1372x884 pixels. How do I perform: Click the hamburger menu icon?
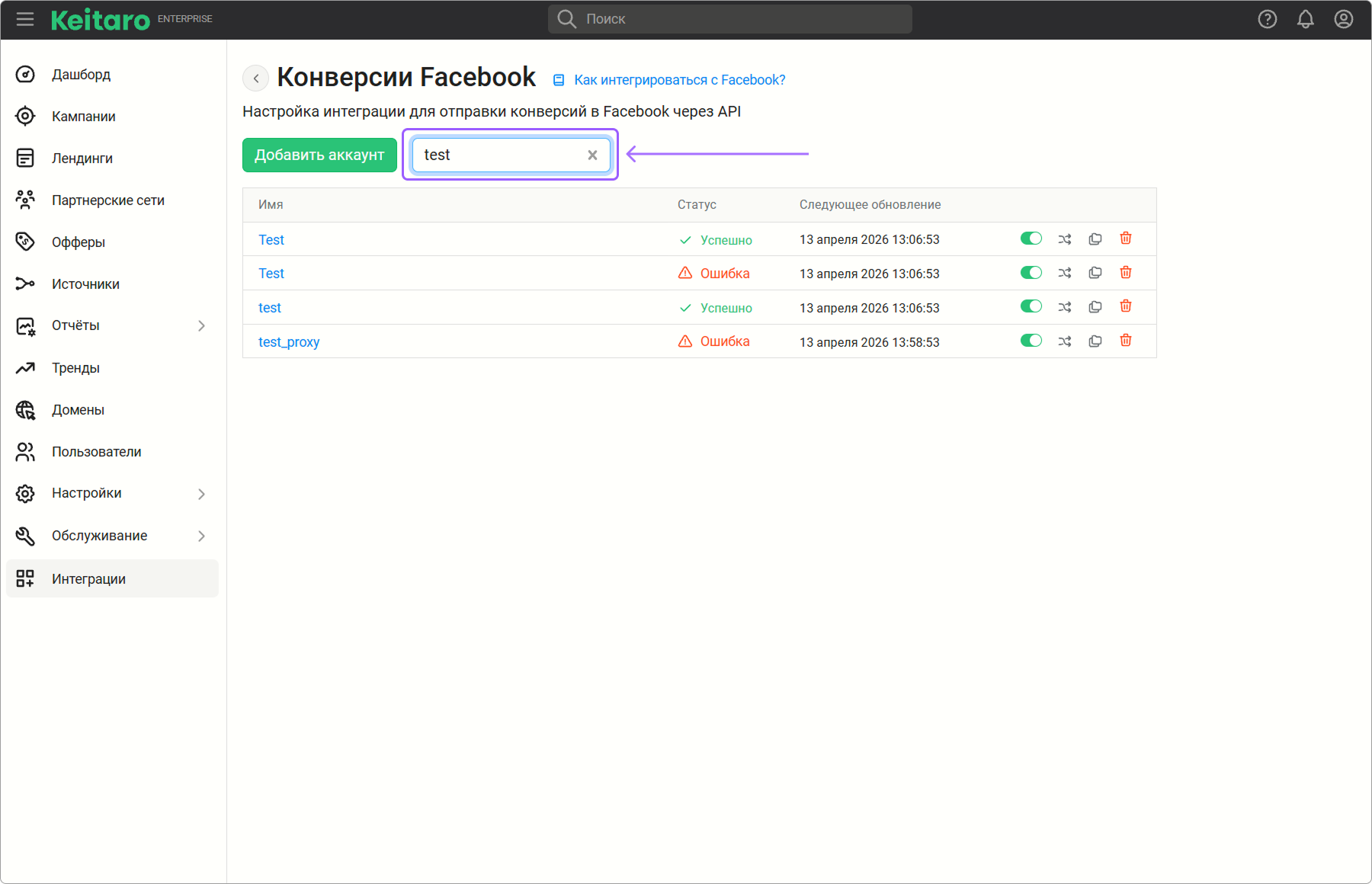click(x=25, y=19)
